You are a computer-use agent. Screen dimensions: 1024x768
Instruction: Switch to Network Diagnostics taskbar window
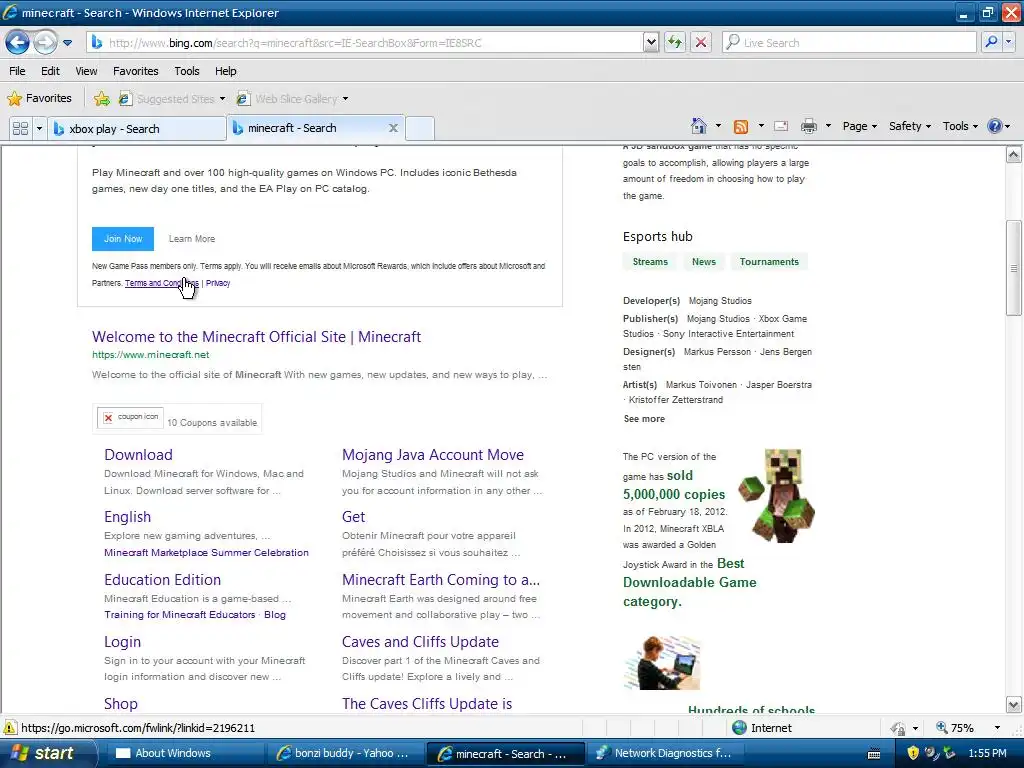[x=664, y=754]
